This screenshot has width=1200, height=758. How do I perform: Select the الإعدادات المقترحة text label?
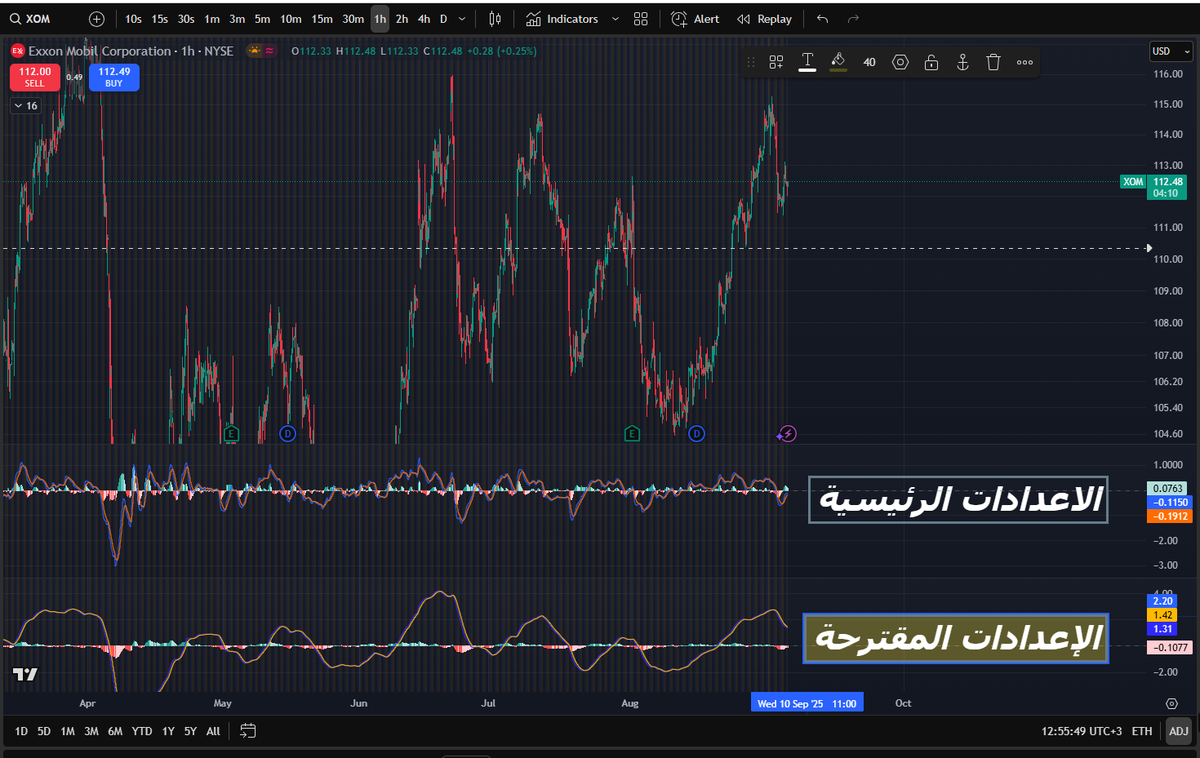[x=957, y=638]
